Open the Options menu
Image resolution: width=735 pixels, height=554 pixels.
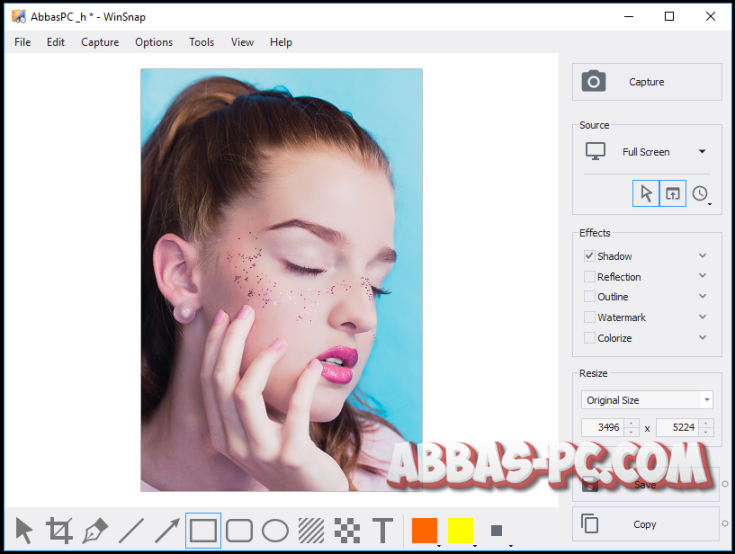pos(154,42)
